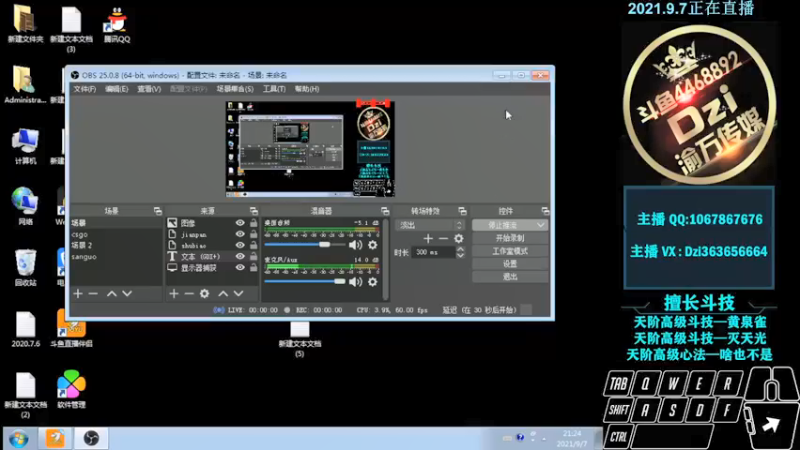The image size is (800, 450).
Task: Move scene down in scenes list
Action: coord(127,293)
